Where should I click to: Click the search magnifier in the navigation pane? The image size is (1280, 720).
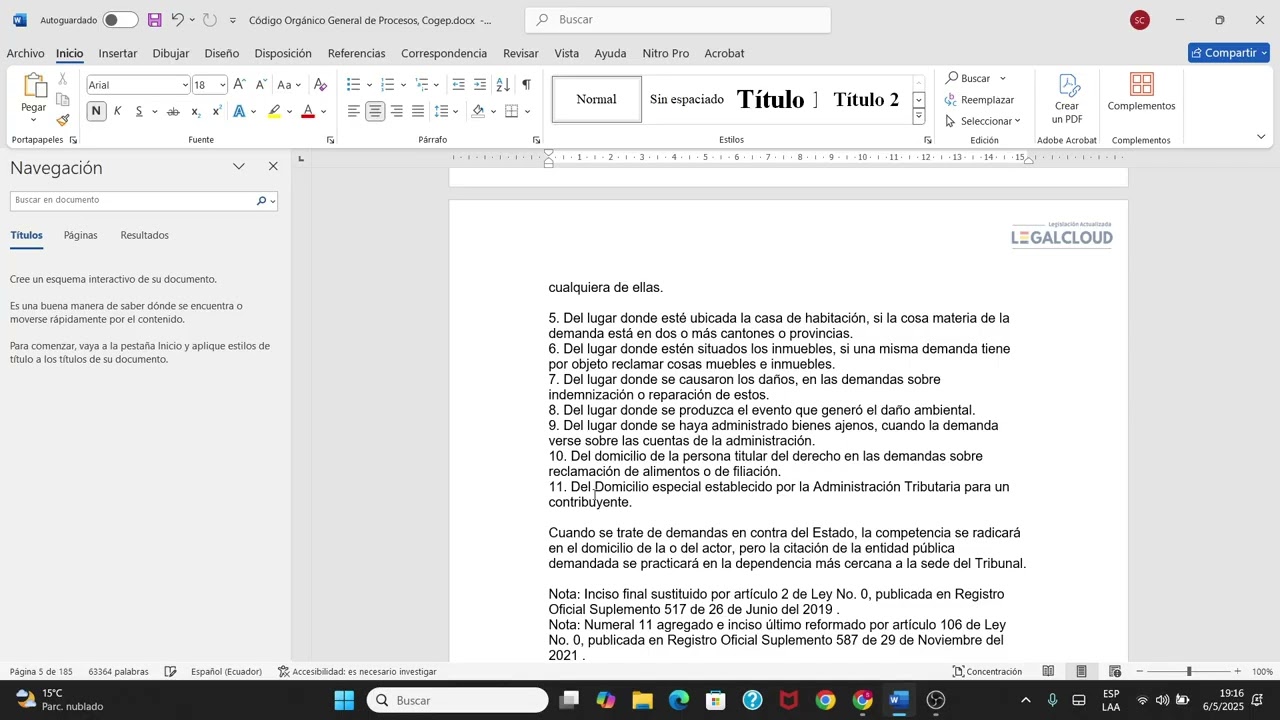pos(261,201)
